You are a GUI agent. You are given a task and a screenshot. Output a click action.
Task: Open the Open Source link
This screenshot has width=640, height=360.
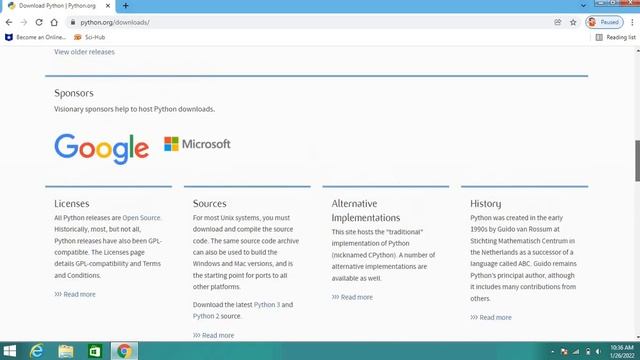(x=141, y=218)
